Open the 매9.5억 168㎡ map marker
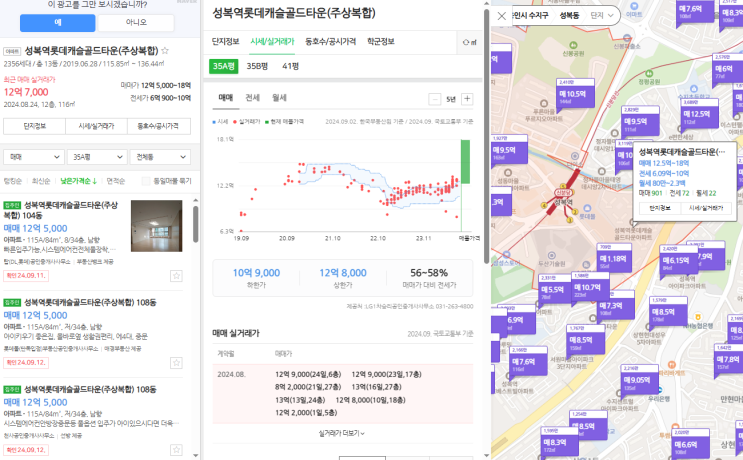This screenshot has width=743, height=460. (508, 150)
